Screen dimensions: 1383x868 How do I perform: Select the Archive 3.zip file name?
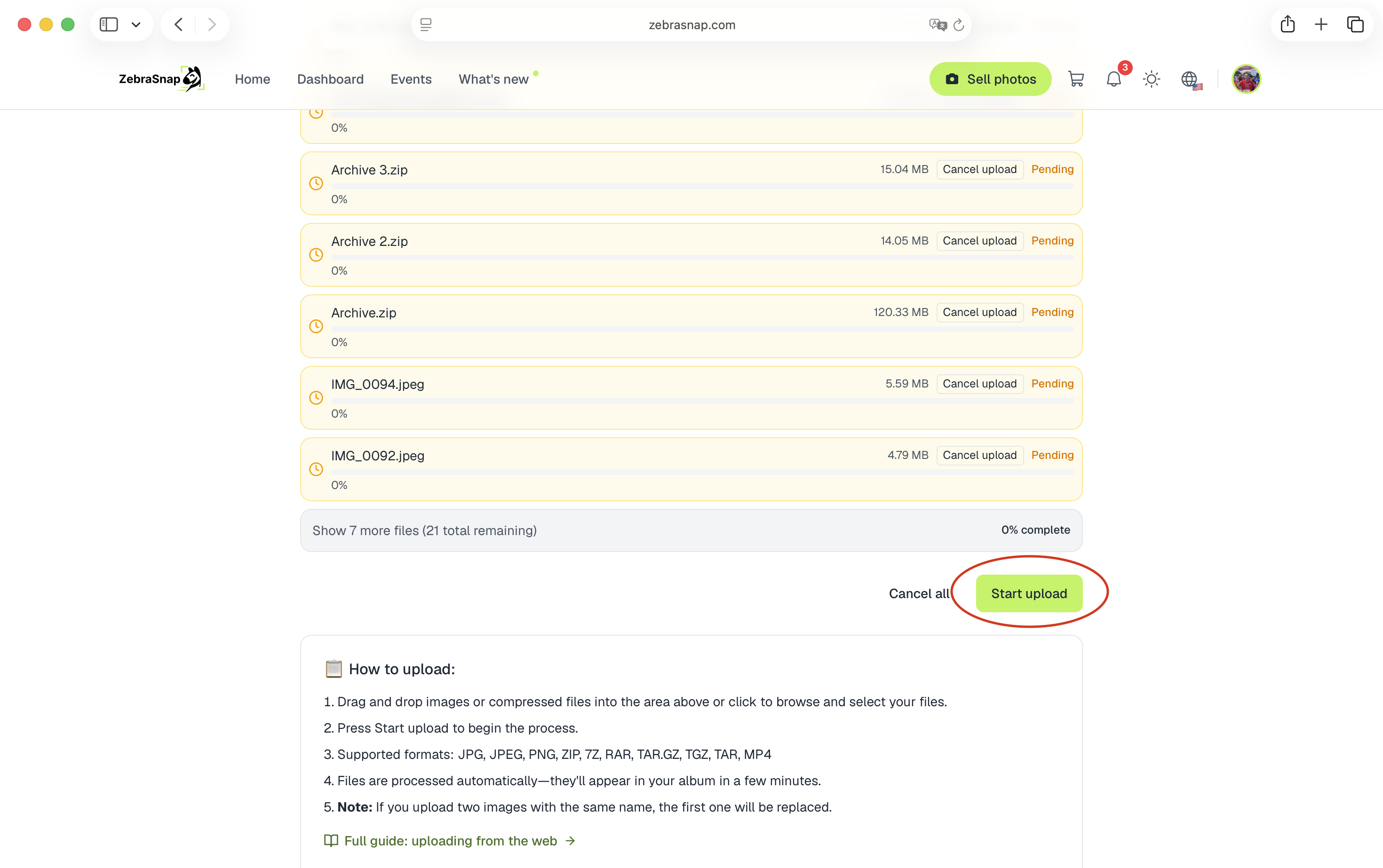(369, 170)
